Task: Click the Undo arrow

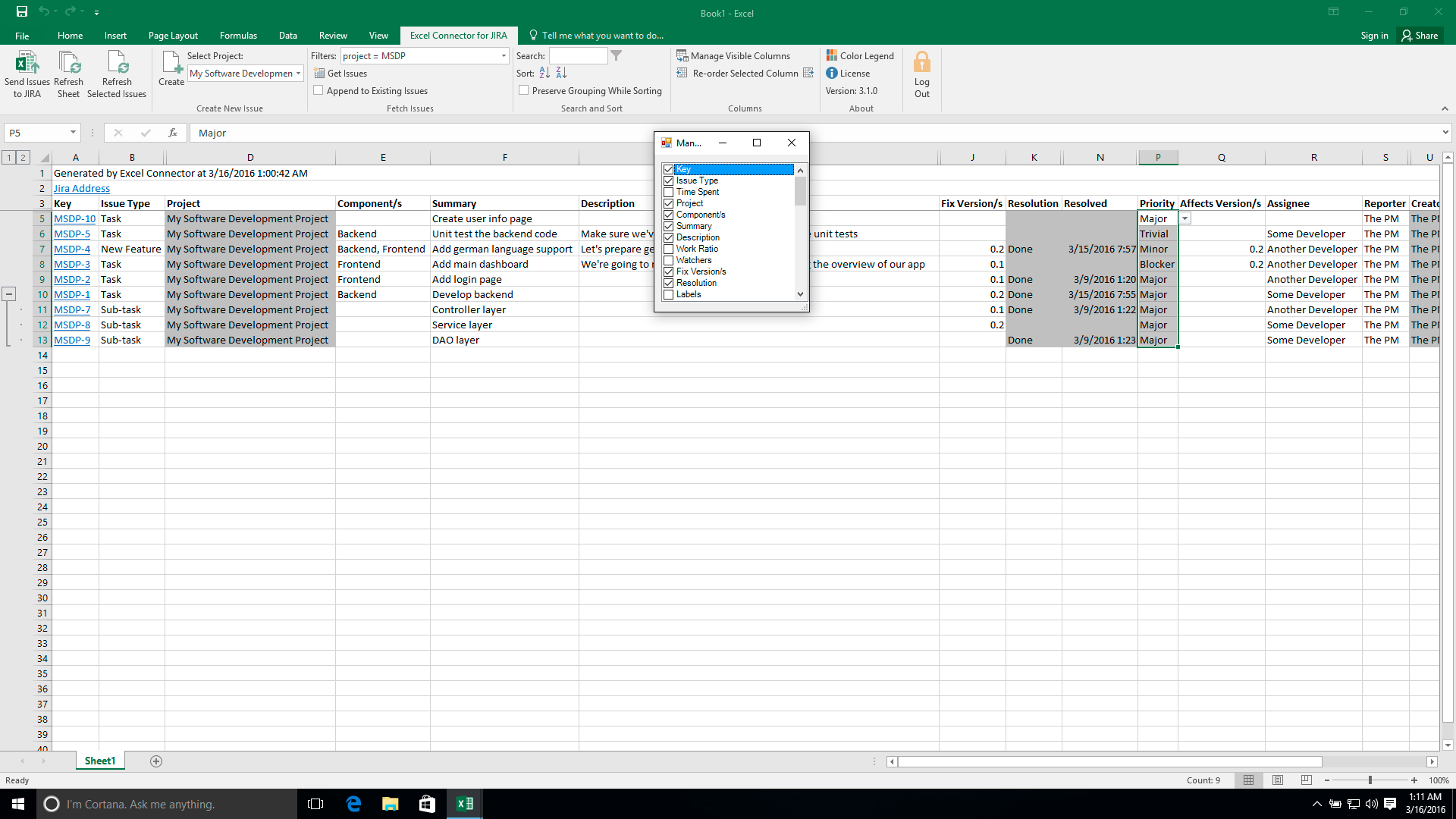Action: pyautogui.click(x=44, y=12)
